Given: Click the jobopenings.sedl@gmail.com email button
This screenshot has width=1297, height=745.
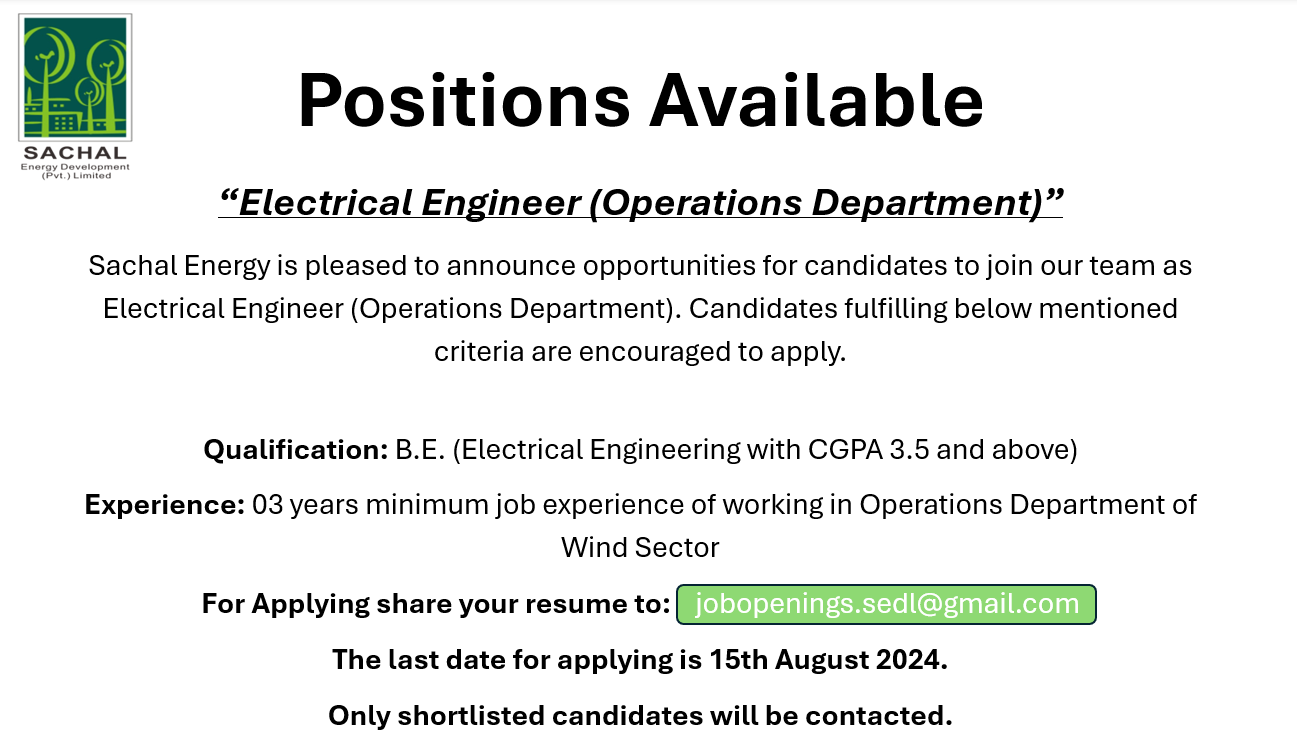Looking at the screenshot, I should 886,604.
